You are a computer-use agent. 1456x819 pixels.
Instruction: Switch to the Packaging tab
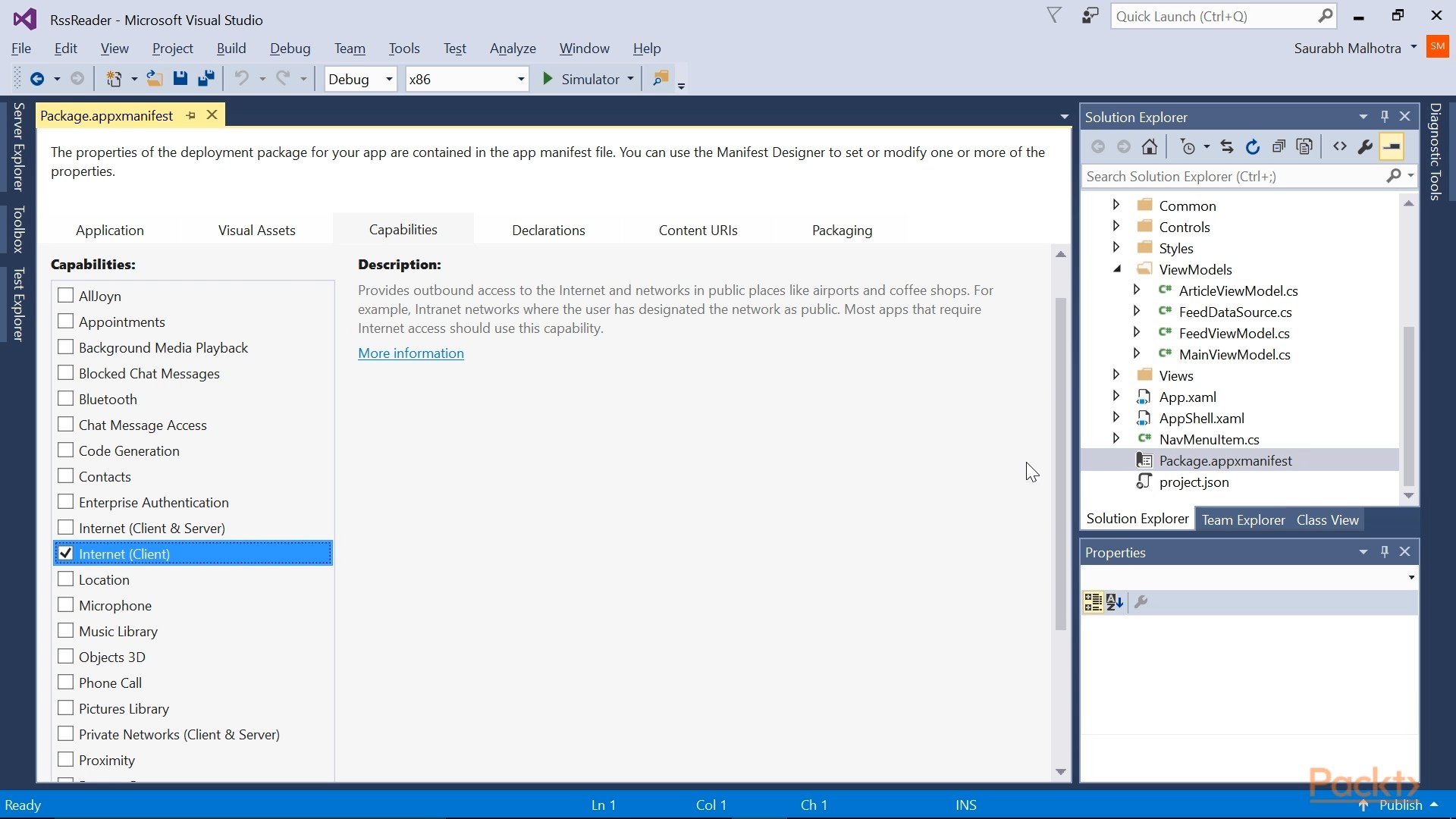point(842,230)
